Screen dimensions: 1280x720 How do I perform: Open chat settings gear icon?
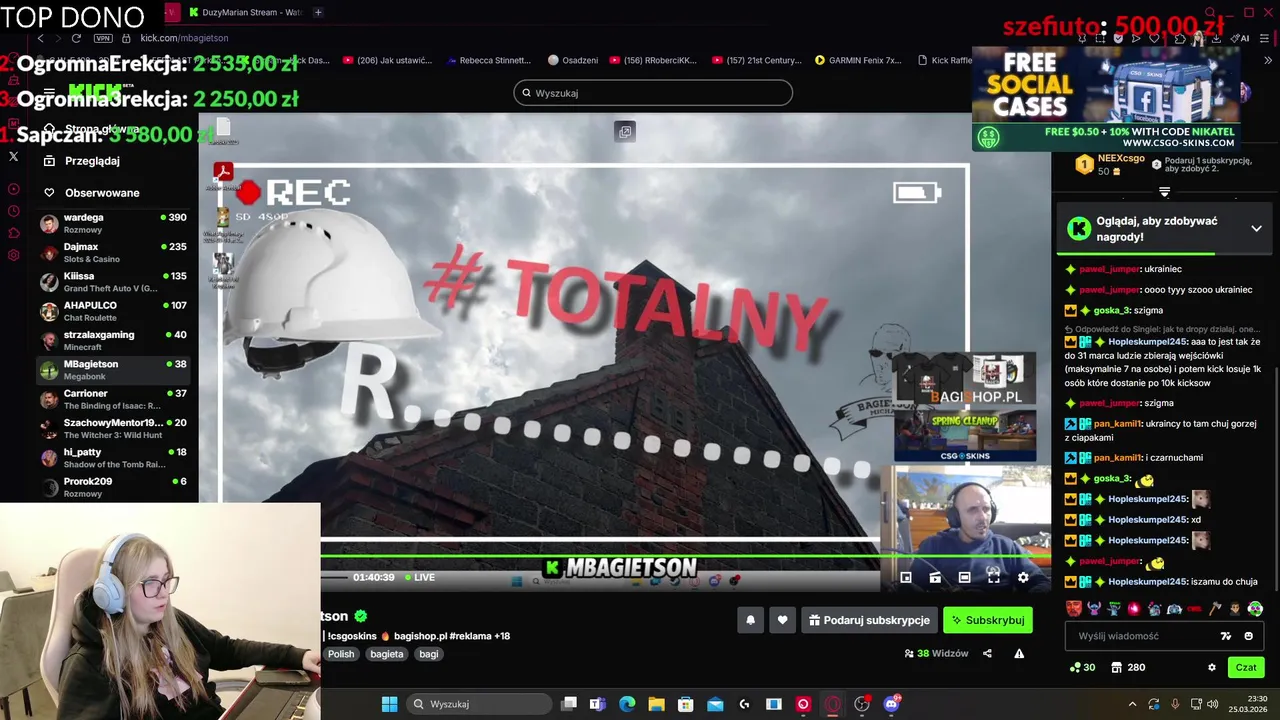point(1212,667)
